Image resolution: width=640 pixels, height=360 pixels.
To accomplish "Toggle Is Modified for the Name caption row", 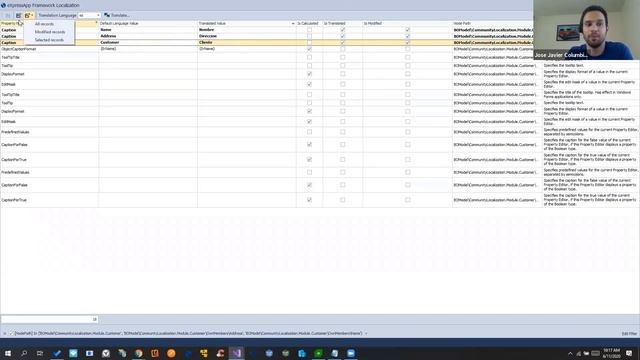I will tap(407, 30).
